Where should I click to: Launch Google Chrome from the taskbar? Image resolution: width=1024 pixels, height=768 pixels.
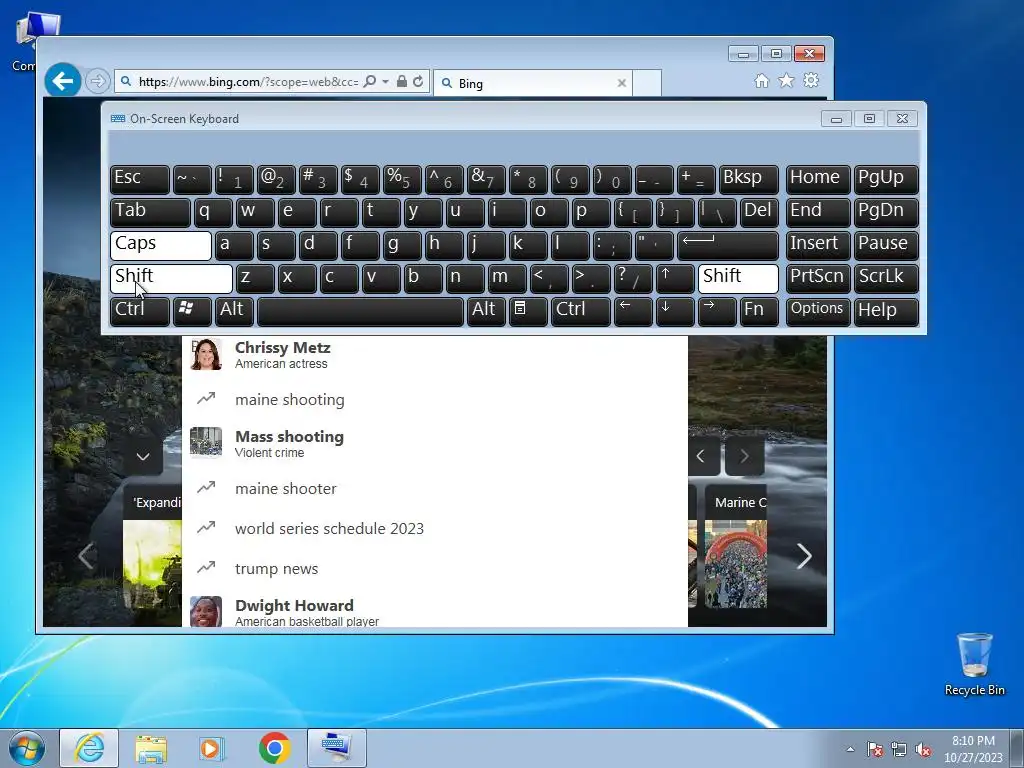(x=274, y=748)
